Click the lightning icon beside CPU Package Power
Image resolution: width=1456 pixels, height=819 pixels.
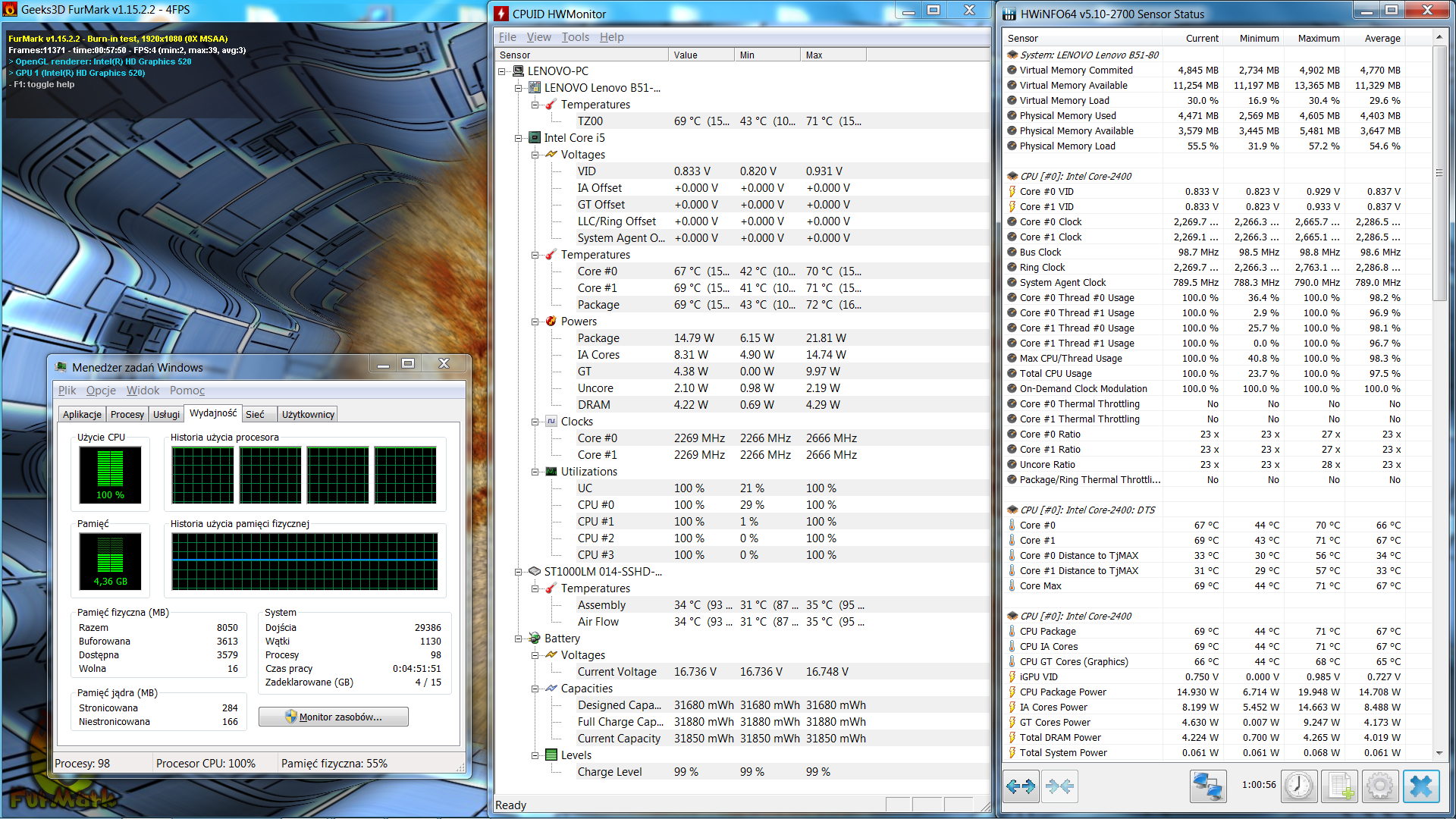tap(1012, 692)
